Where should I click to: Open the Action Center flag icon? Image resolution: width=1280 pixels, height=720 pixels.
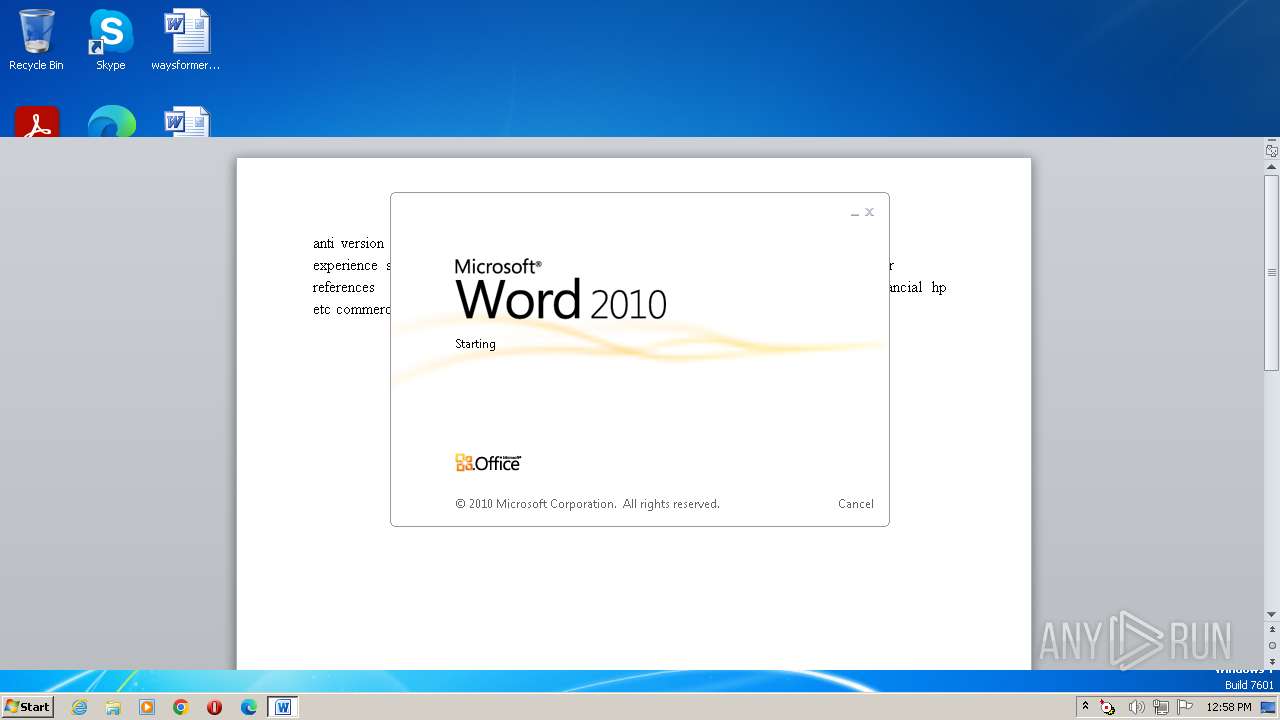coord(1186,707)
